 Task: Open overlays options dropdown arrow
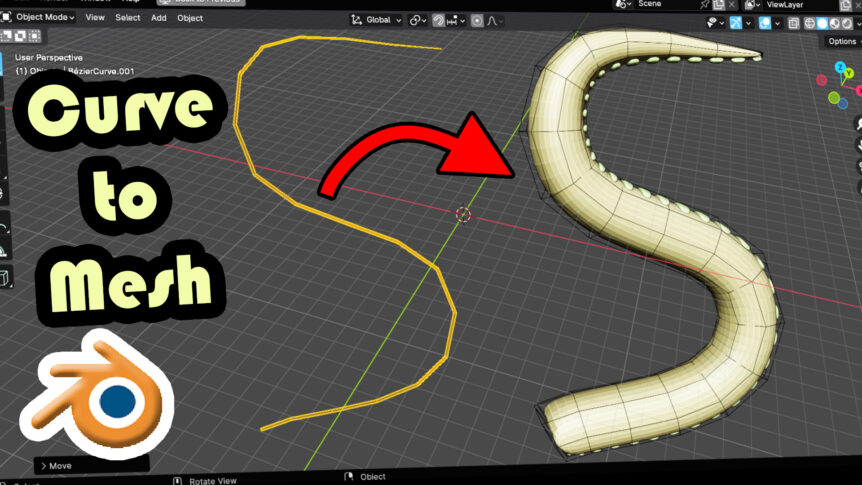pyautogui.click(x=777, y=24)
